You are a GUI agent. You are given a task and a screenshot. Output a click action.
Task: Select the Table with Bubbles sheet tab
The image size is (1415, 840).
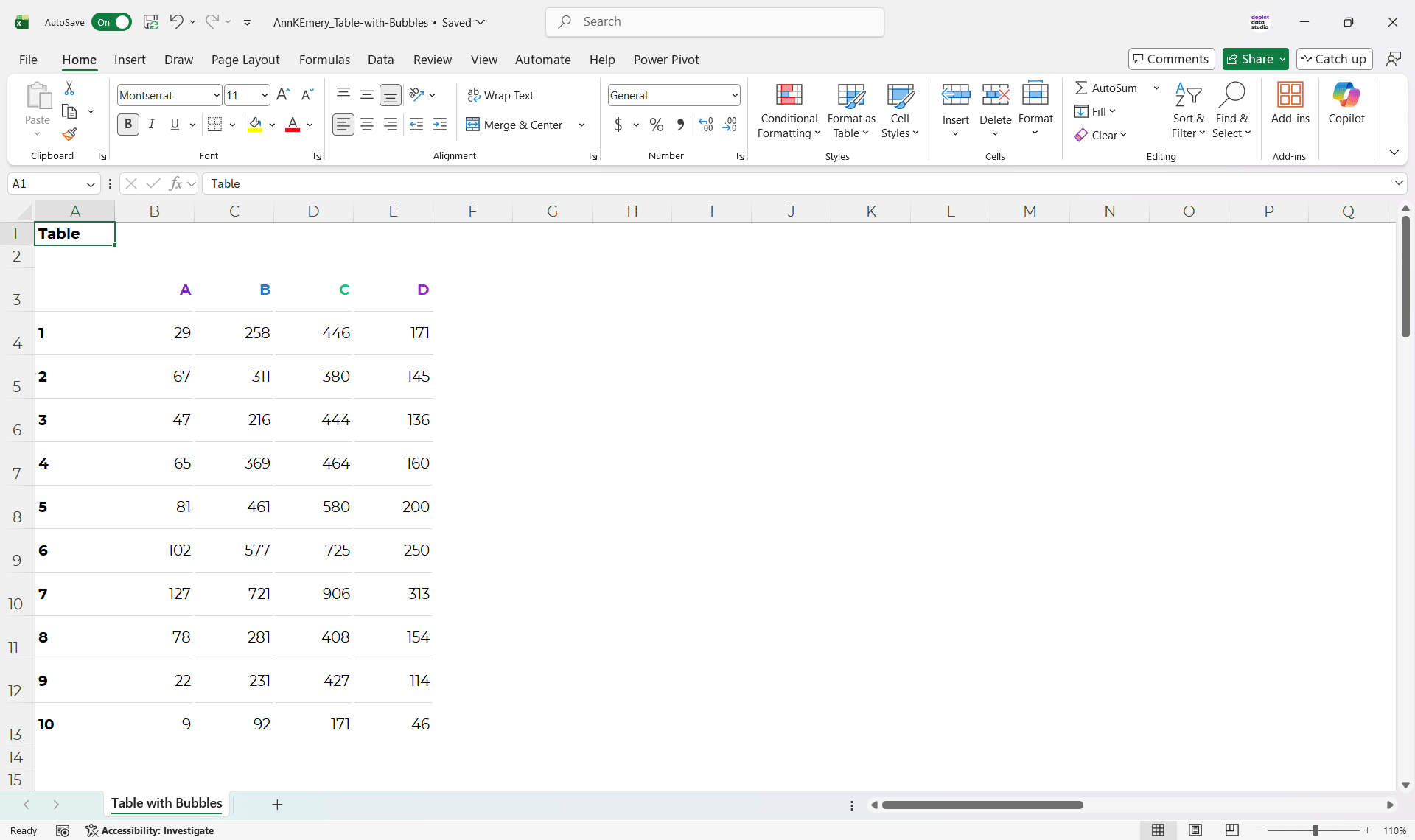(167, 803)
